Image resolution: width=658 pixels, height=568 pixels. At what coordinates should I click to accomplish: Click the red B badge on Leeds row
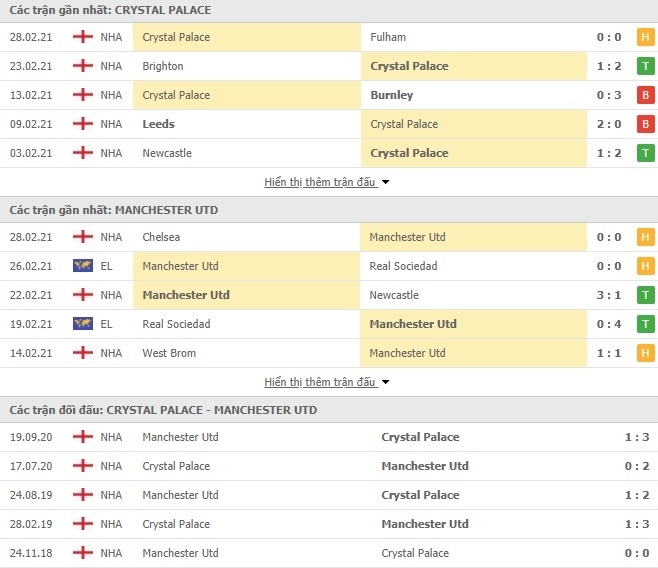645,124
